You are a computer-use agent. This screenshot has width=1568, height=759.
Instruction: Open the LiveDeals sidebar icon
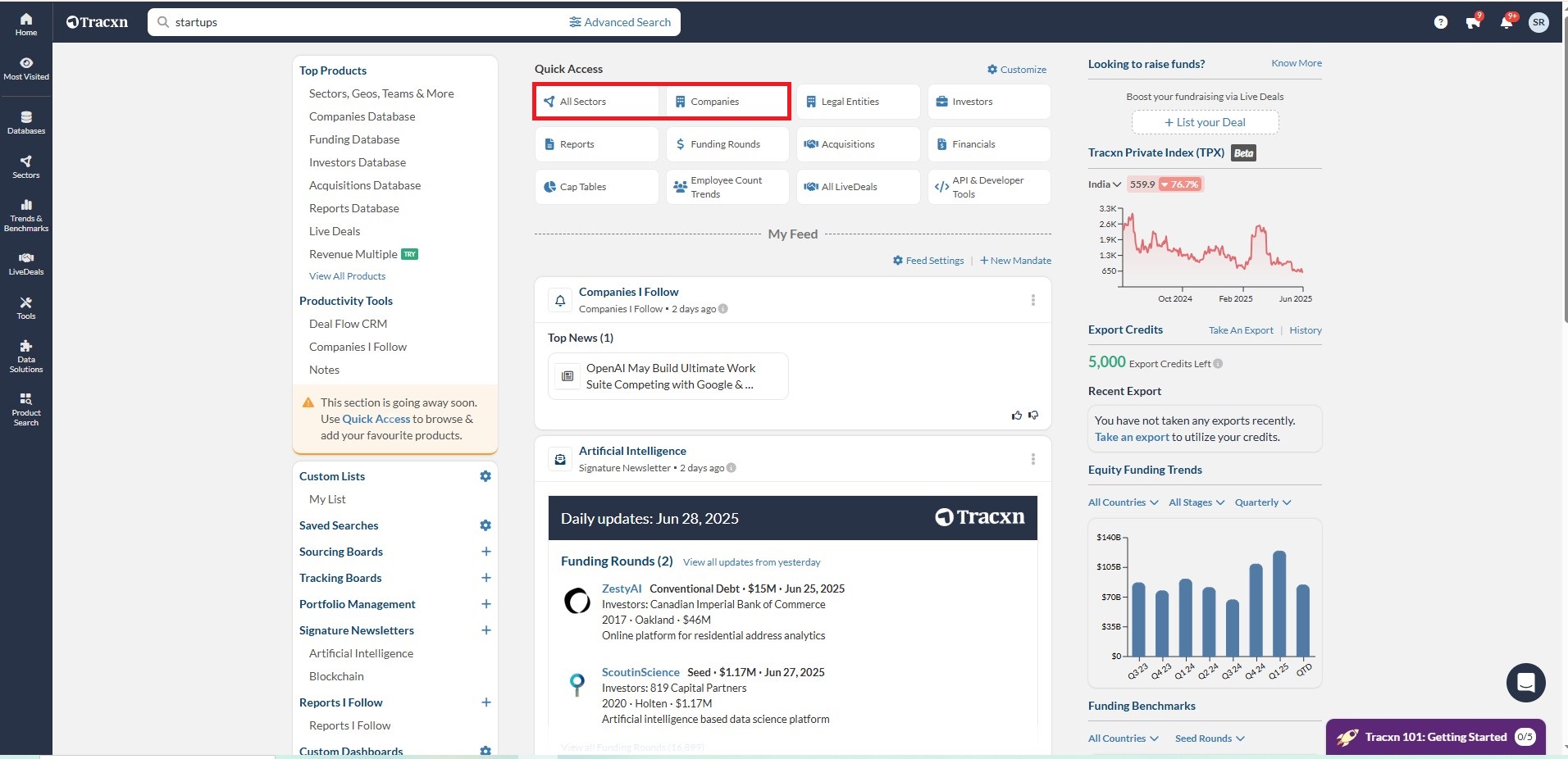tap(25, 263)
